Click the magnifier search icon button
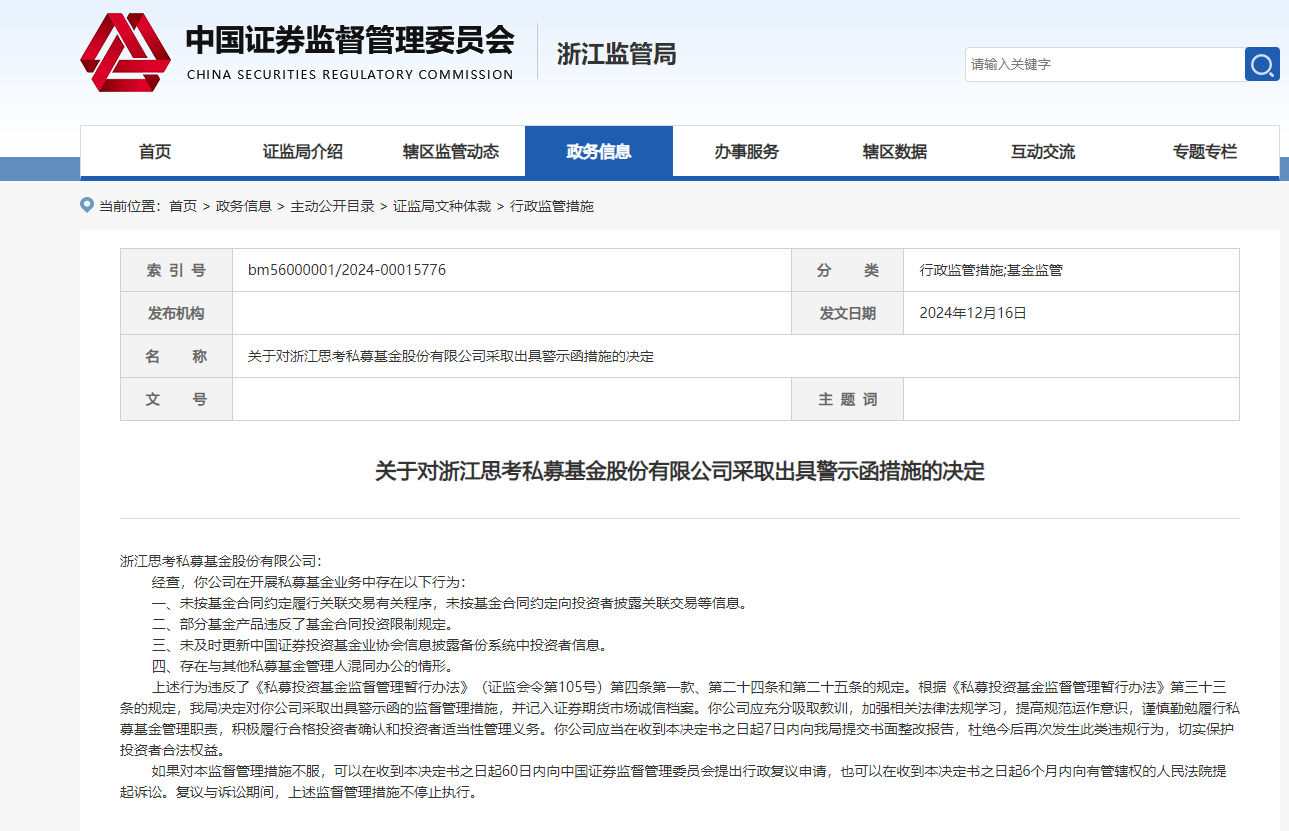 coord(1262,65)
